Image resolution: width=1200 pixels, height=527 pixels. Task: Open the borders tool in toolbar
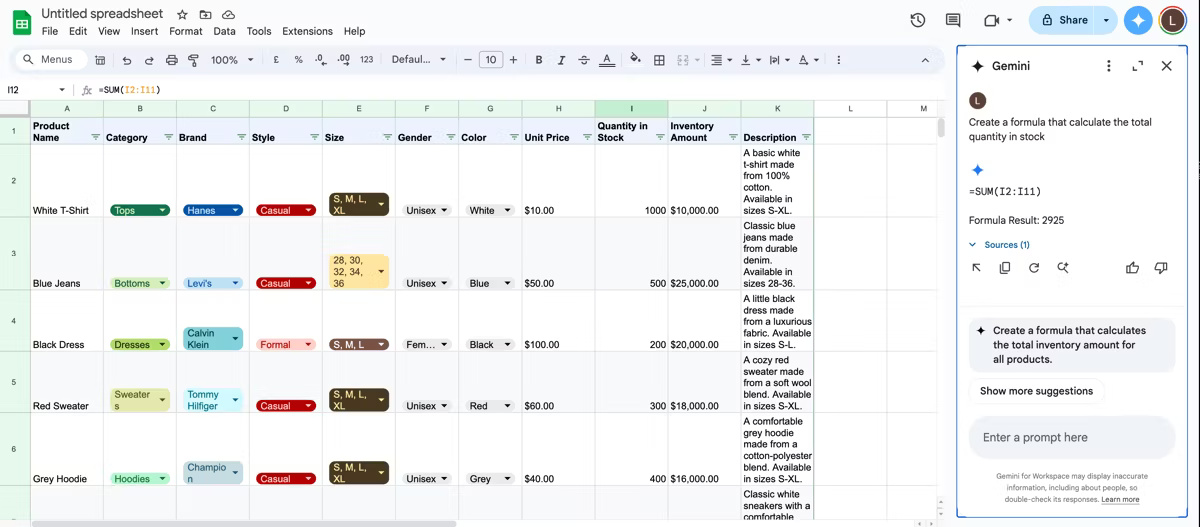(659, 60)
